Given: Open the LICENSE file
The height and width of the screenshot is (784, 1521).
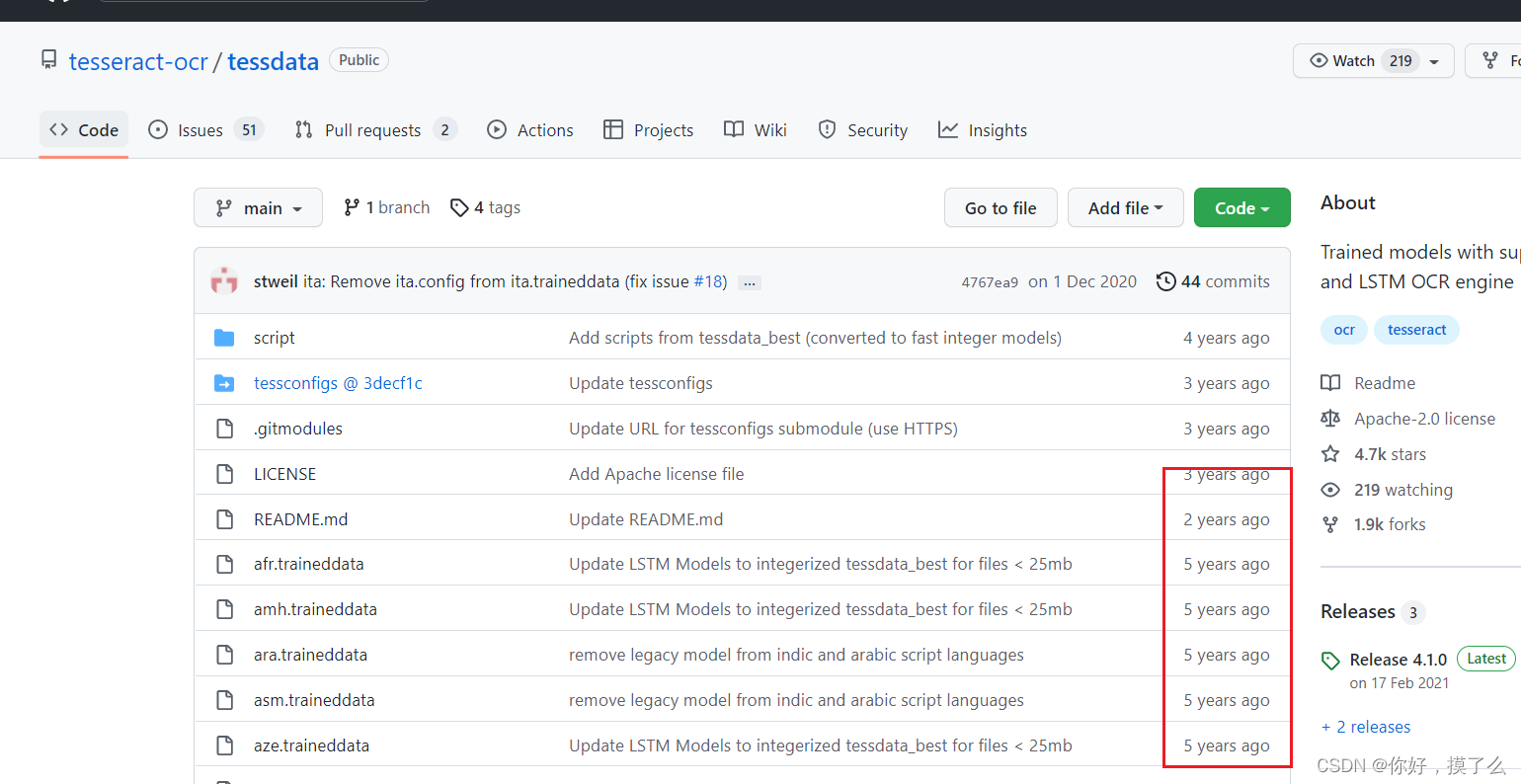Looking at the screenshot, I should [x=285, y=474].
